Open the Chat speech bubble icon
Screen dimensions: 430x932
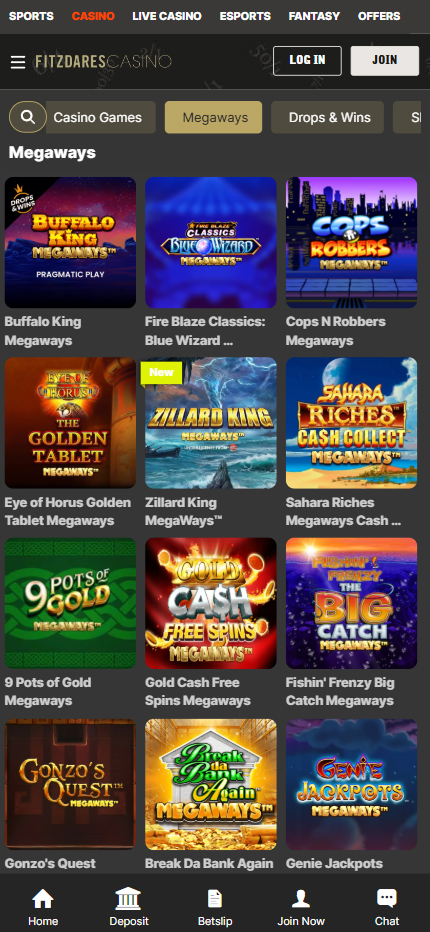(387, 899)
